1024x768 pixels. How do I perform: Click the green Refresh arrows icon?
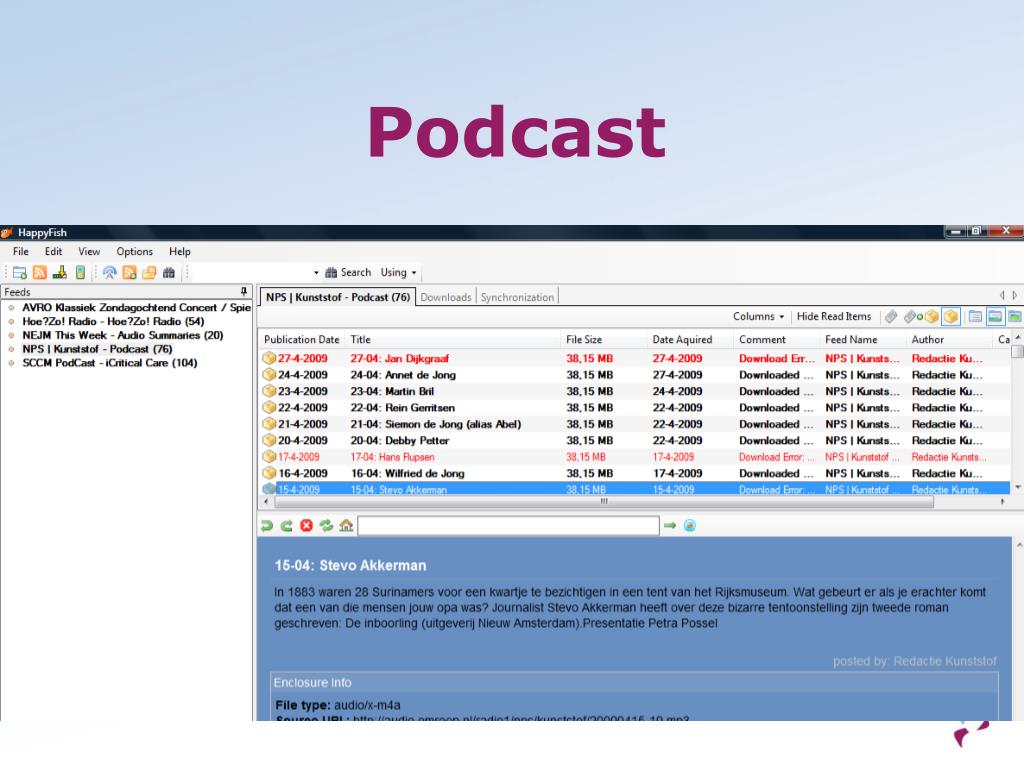click(326, 526)
